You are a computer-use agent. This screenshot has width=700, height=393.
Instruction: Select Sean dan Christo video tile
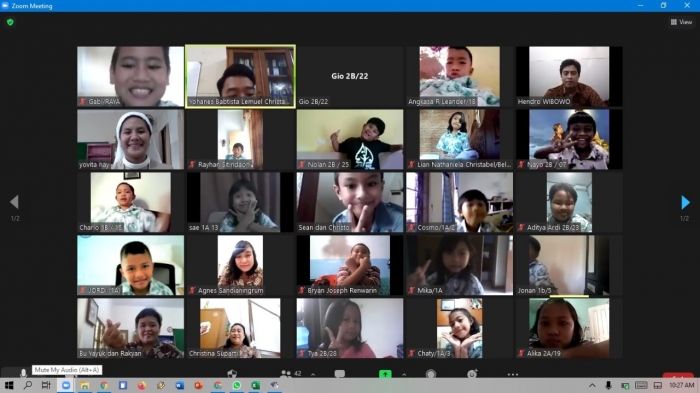pos(350,202)
